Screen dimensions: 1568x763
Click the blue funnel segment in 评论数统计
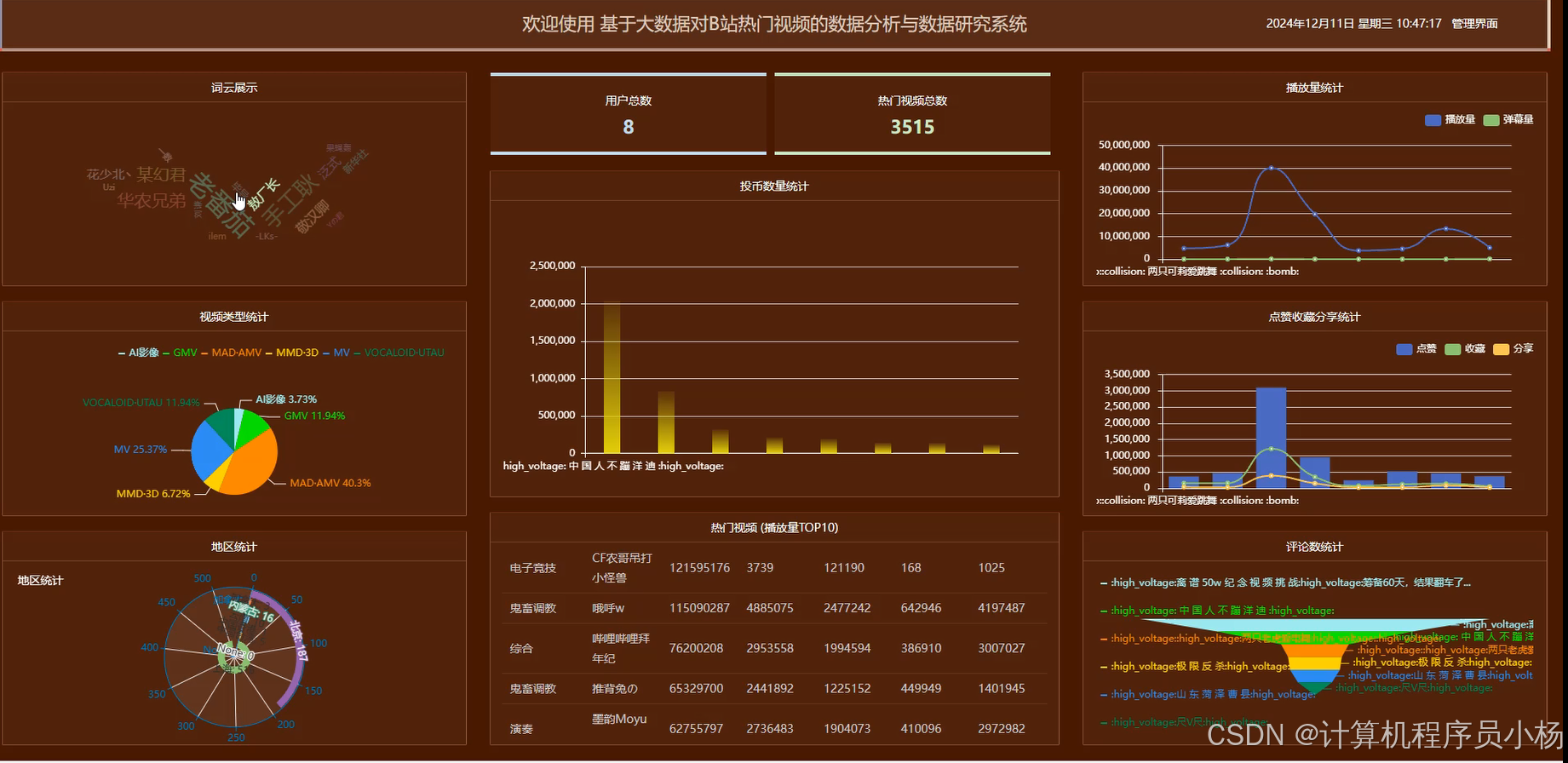pyautogui.click(x=1316, y=676)
